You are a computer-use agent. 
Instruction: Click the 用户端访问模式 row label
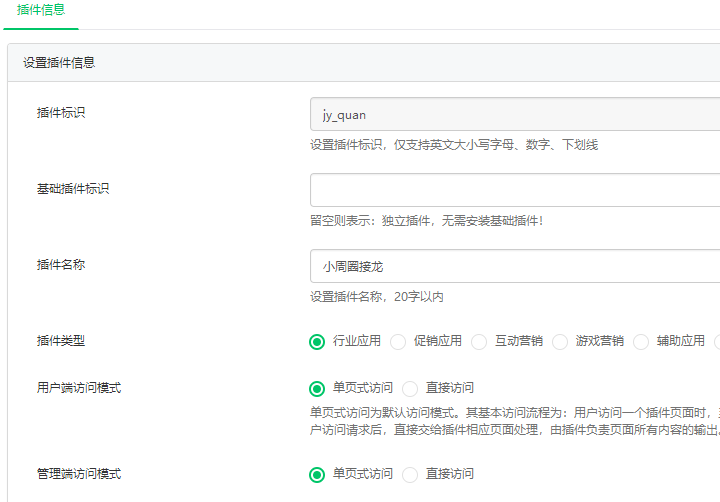click(79, 388)
